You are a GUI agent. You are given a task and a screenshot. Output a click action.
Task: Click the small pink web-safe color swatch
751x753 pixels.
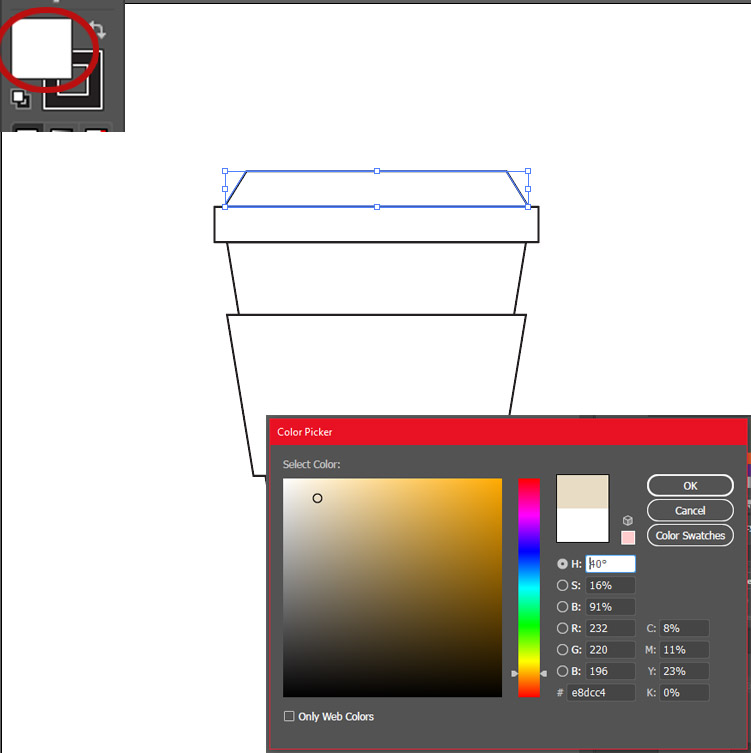point(628,538)
